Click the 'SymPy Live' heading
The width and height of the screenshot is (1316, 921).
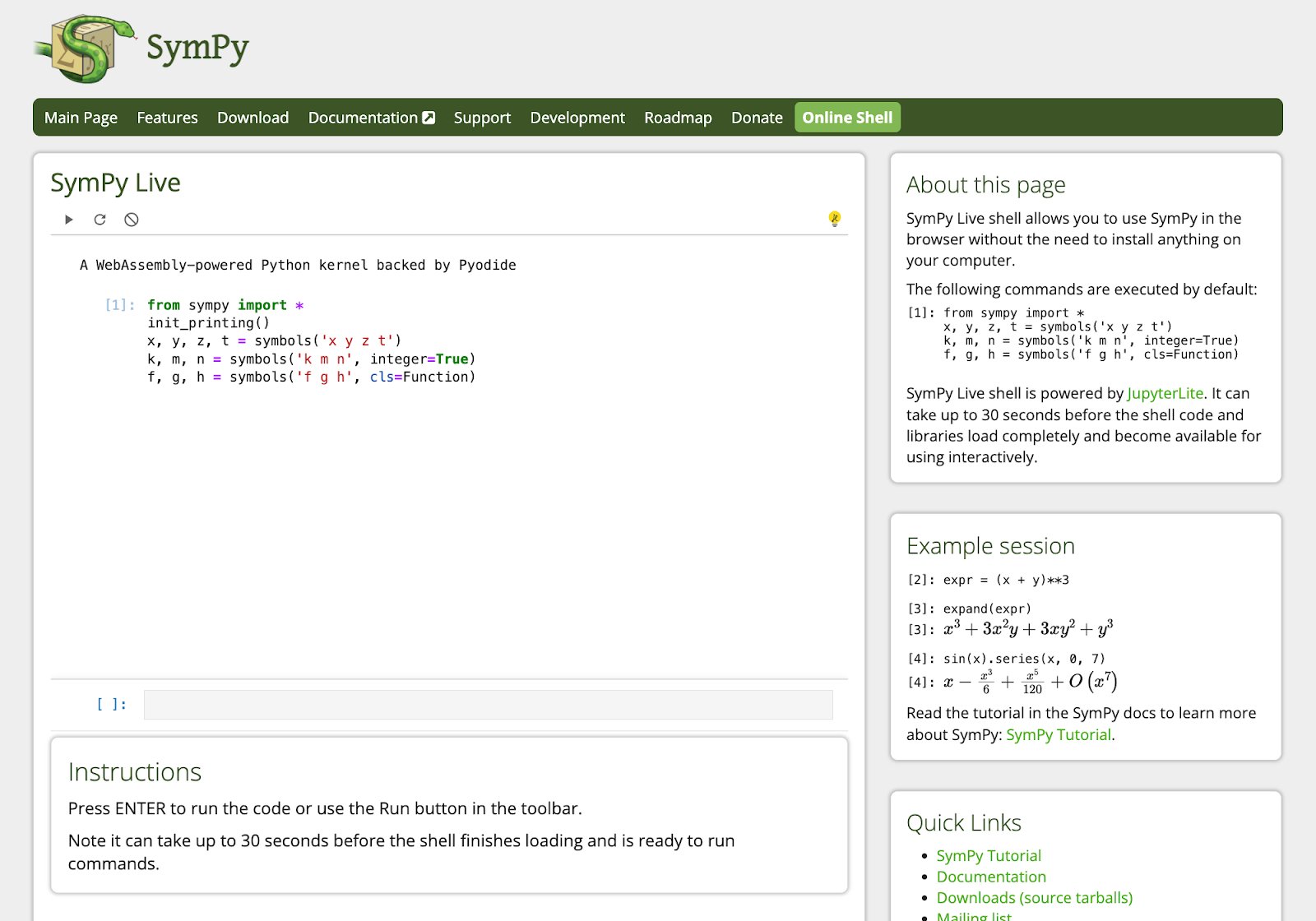tap(115, 183)
